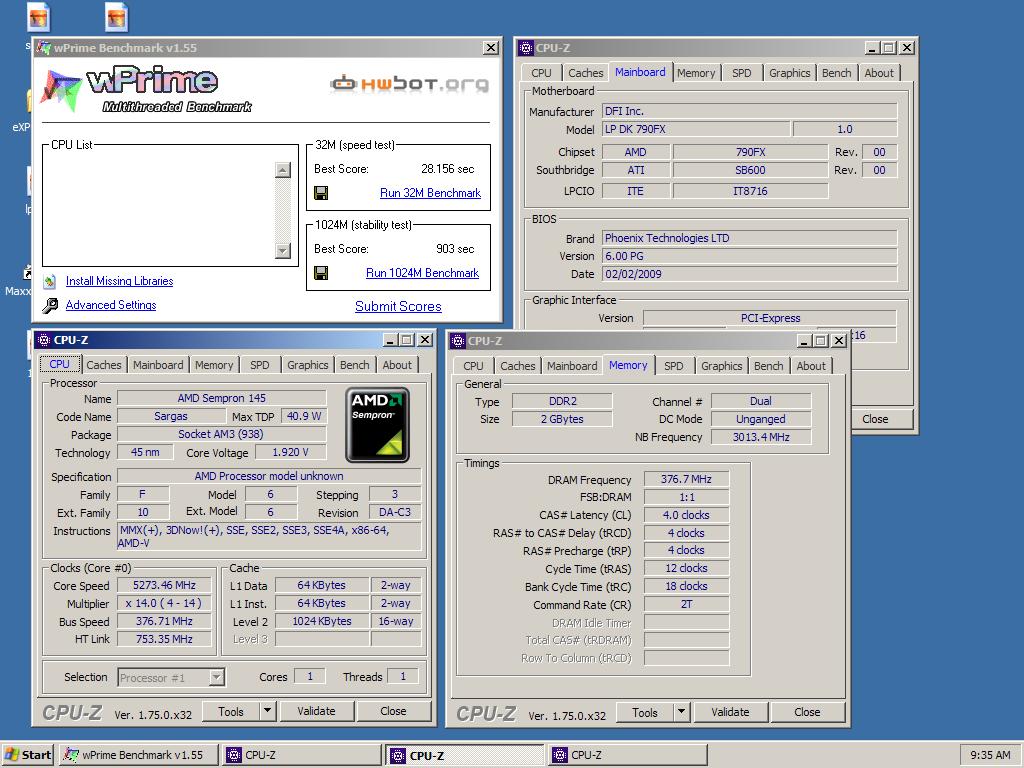Open the About tab in the CPU window

(x=397, y=365)
